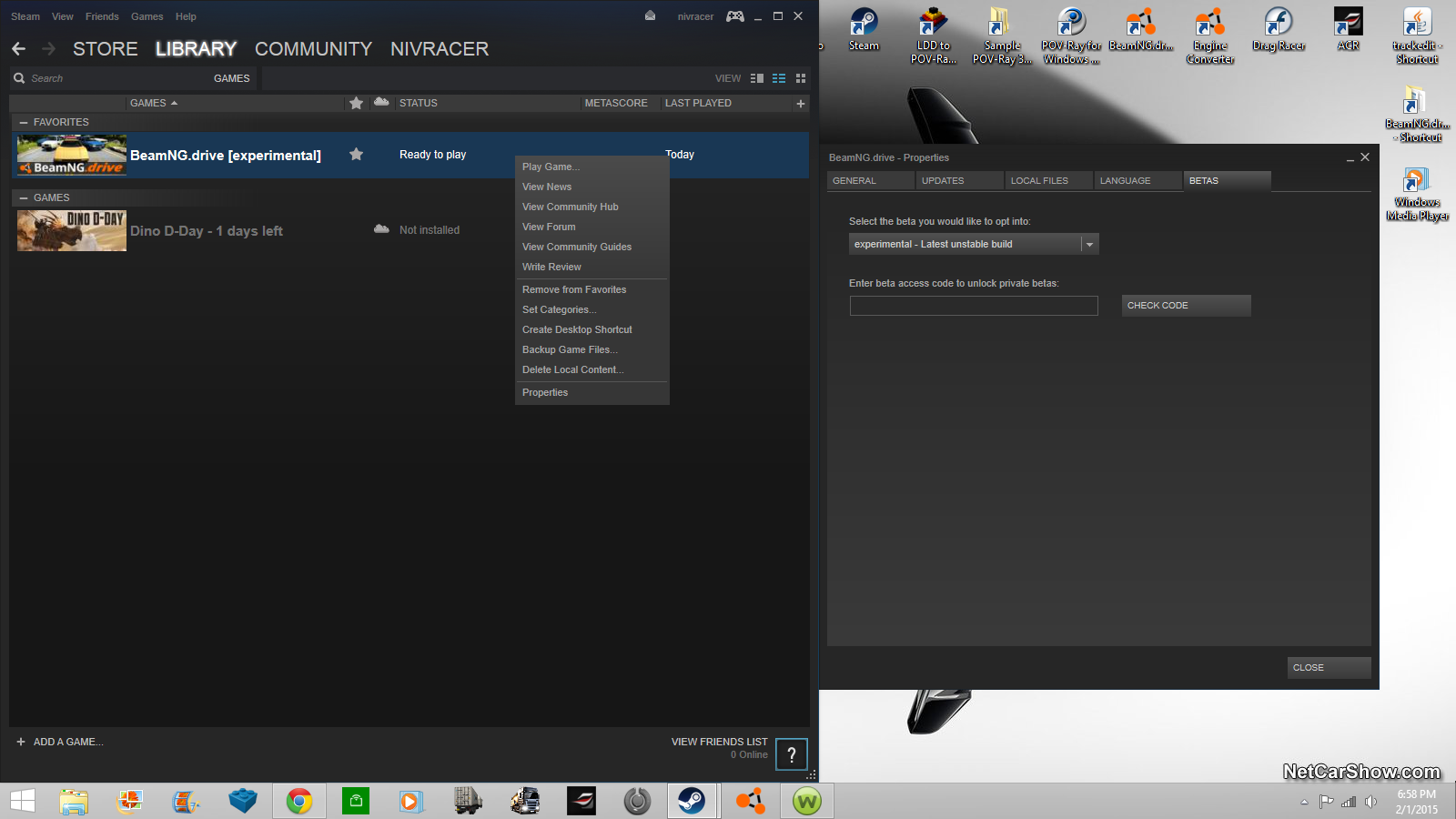Open Chrome from the taskbar
Screen dimensions: 1456x819
(x=299, y=801)
